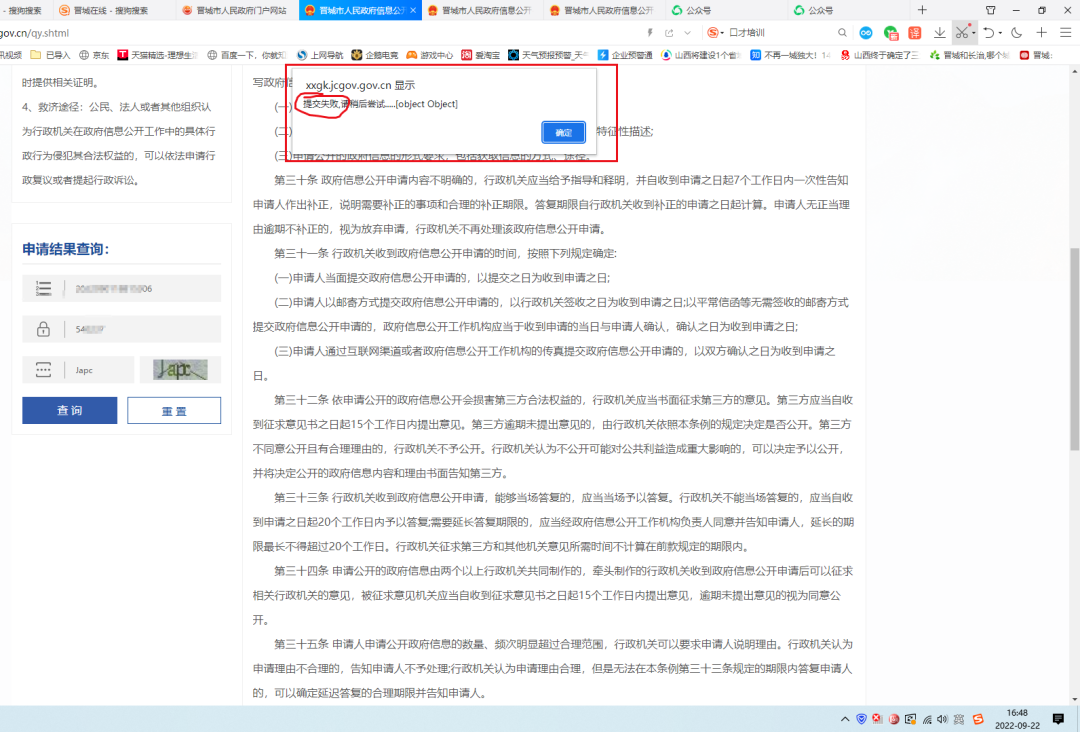
Task: Close the active 晋城市人民政府信息公开 tab
Action: (413, 10)
